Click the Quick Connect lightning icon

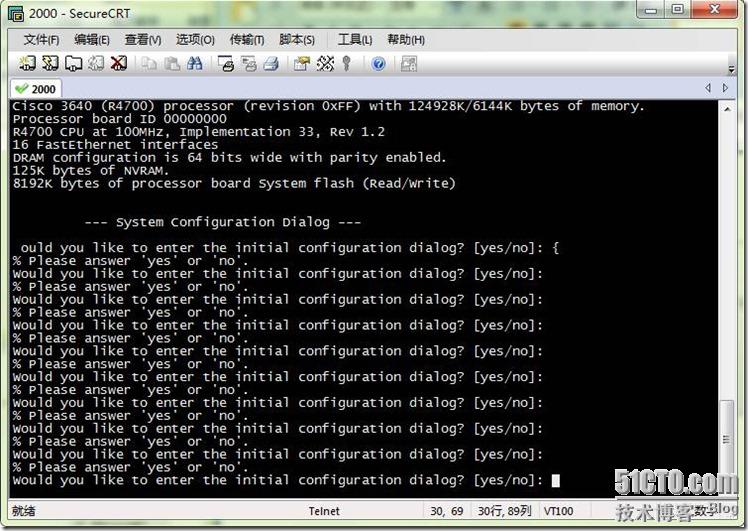(x=50, y=63)
